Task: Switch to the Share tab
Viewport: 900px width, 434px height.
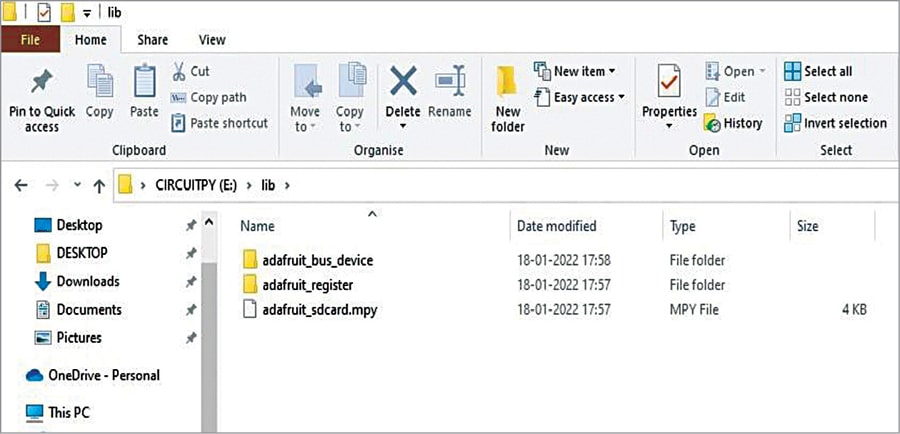Action: click(152, 40)
